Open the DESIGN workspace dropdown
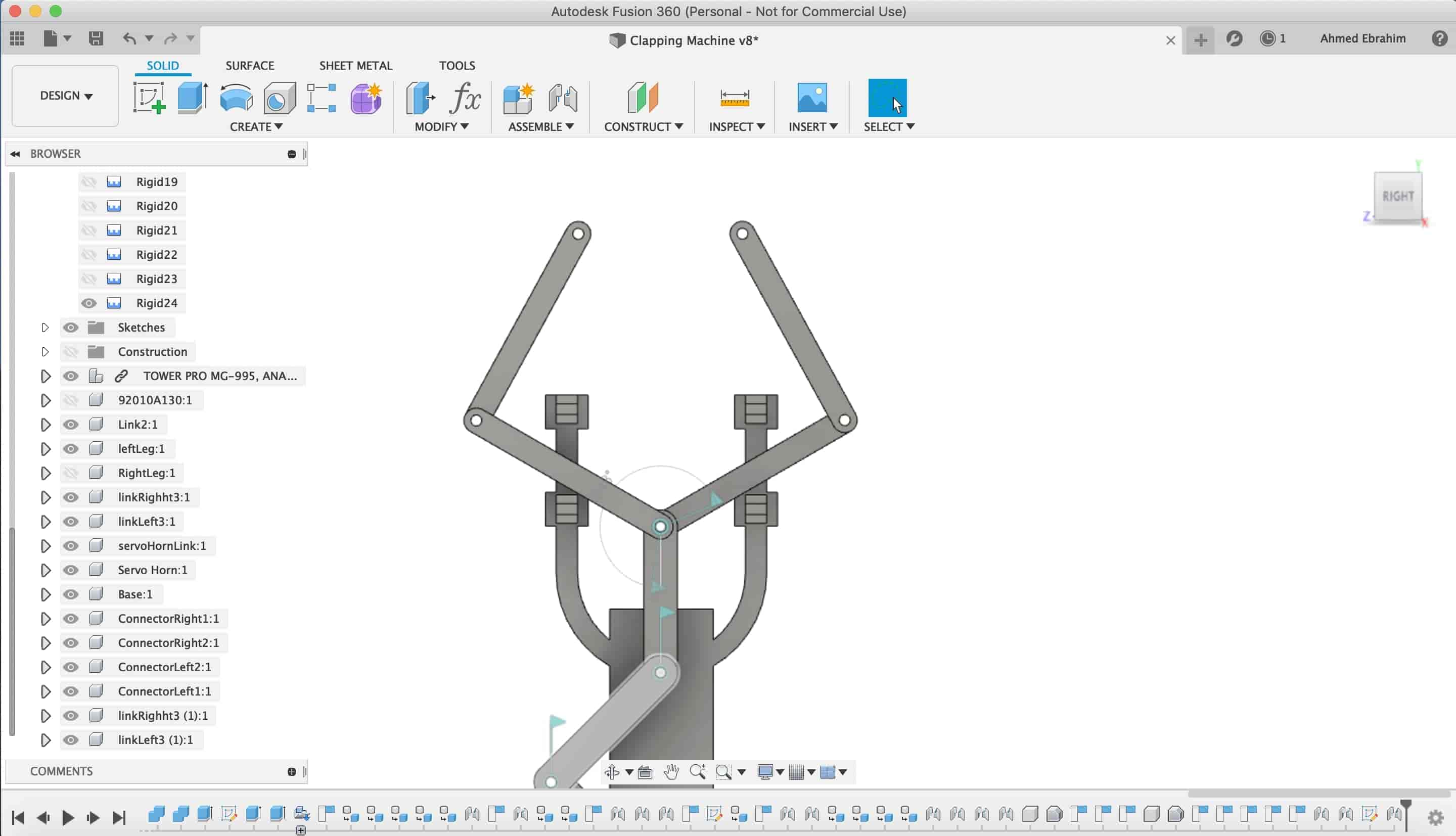This screenshot has height=836, width=1456. [65, 96]
